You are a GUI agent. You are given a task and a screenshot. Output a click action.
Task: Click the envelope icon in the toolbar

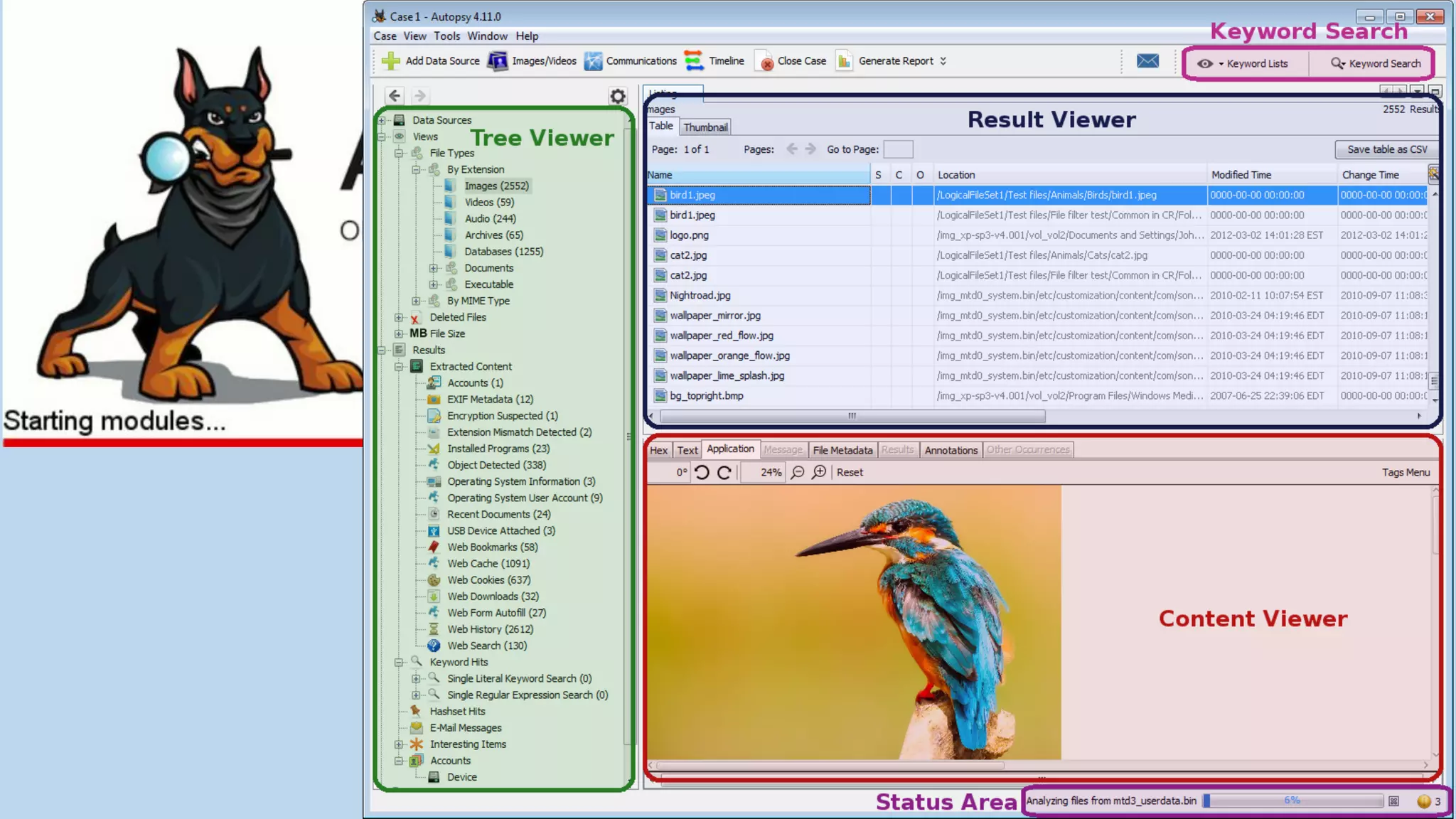click(1147, 61)
